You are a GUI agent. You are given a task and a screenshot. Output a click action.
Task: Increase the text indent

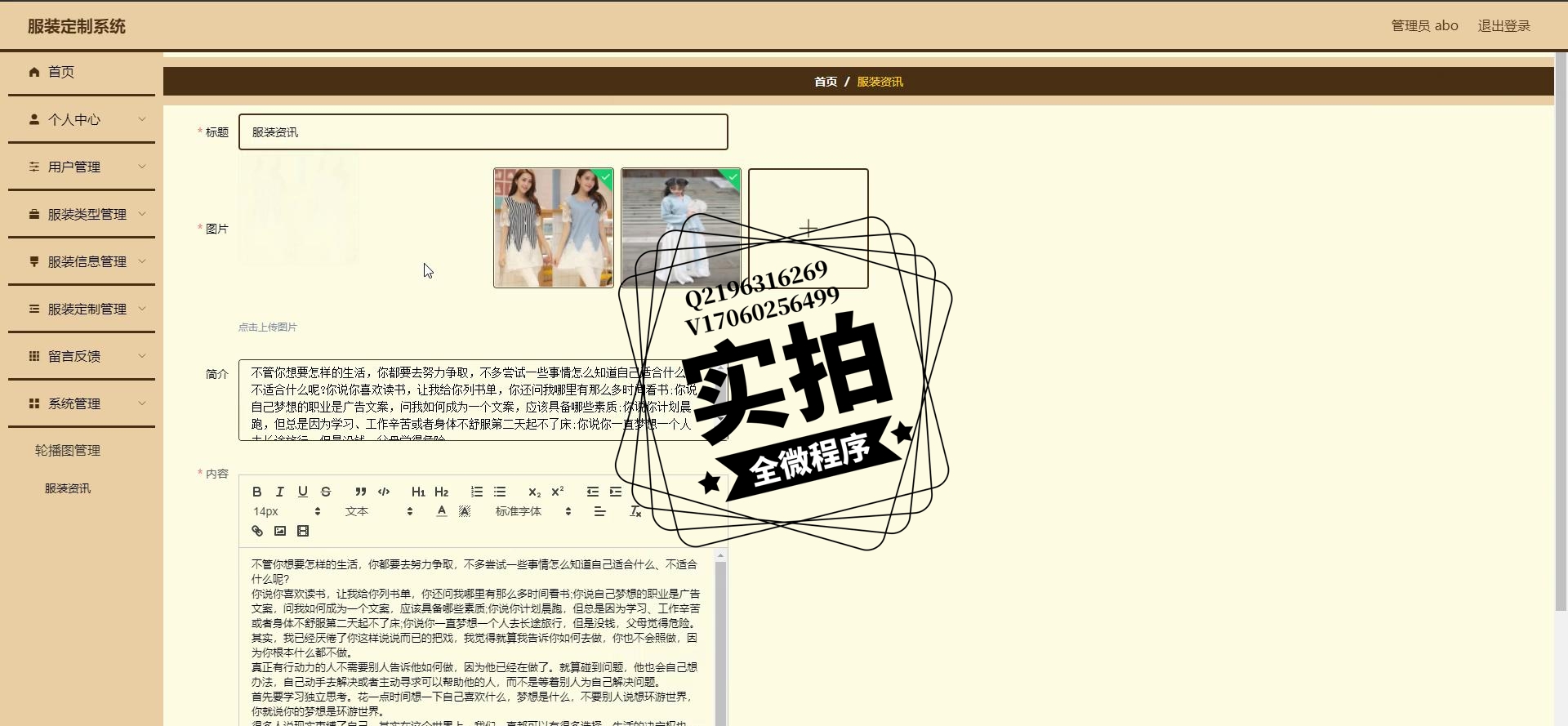coord(615,492)
